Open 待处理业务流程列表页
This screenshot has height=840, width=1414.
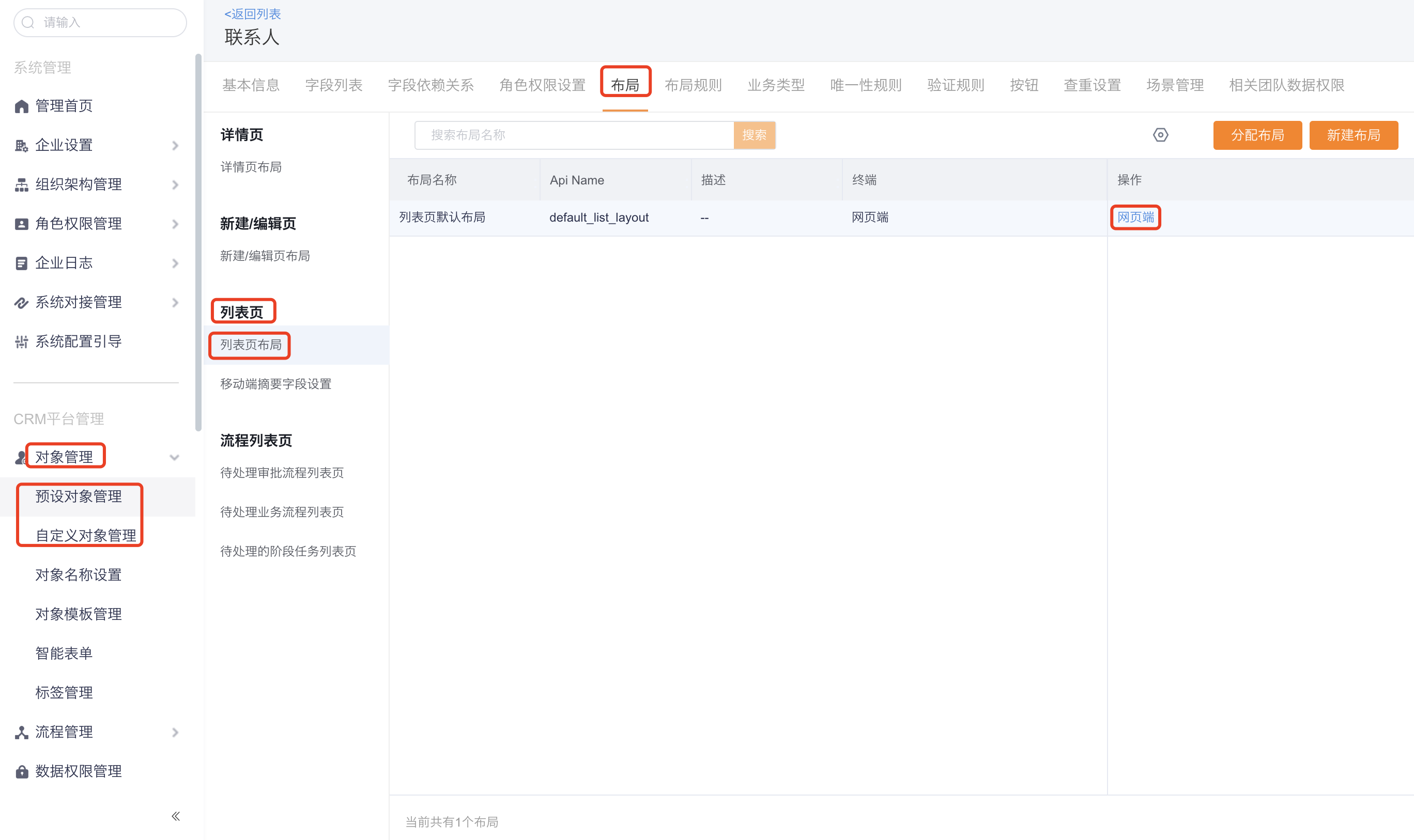click(282, 512)
